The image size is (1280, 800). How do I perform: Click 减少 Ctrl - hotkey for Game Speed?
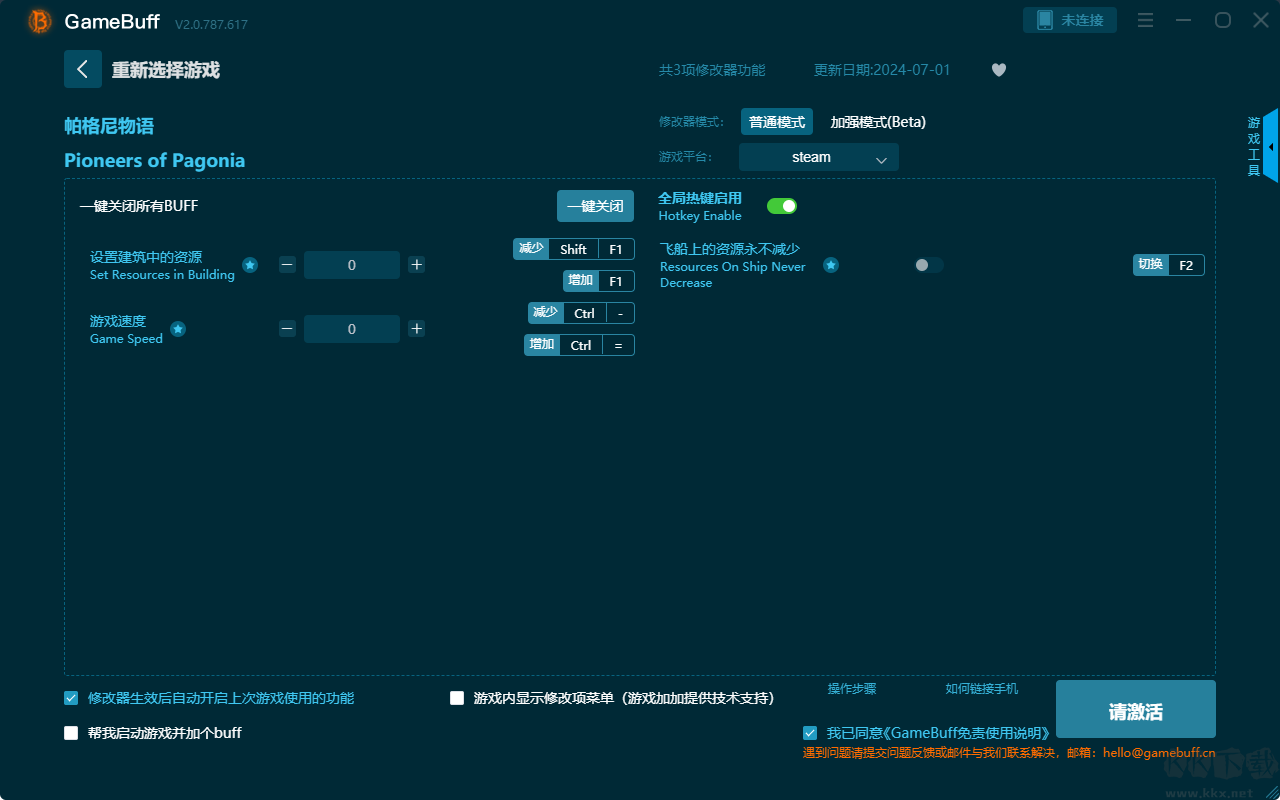click(582, 313)
